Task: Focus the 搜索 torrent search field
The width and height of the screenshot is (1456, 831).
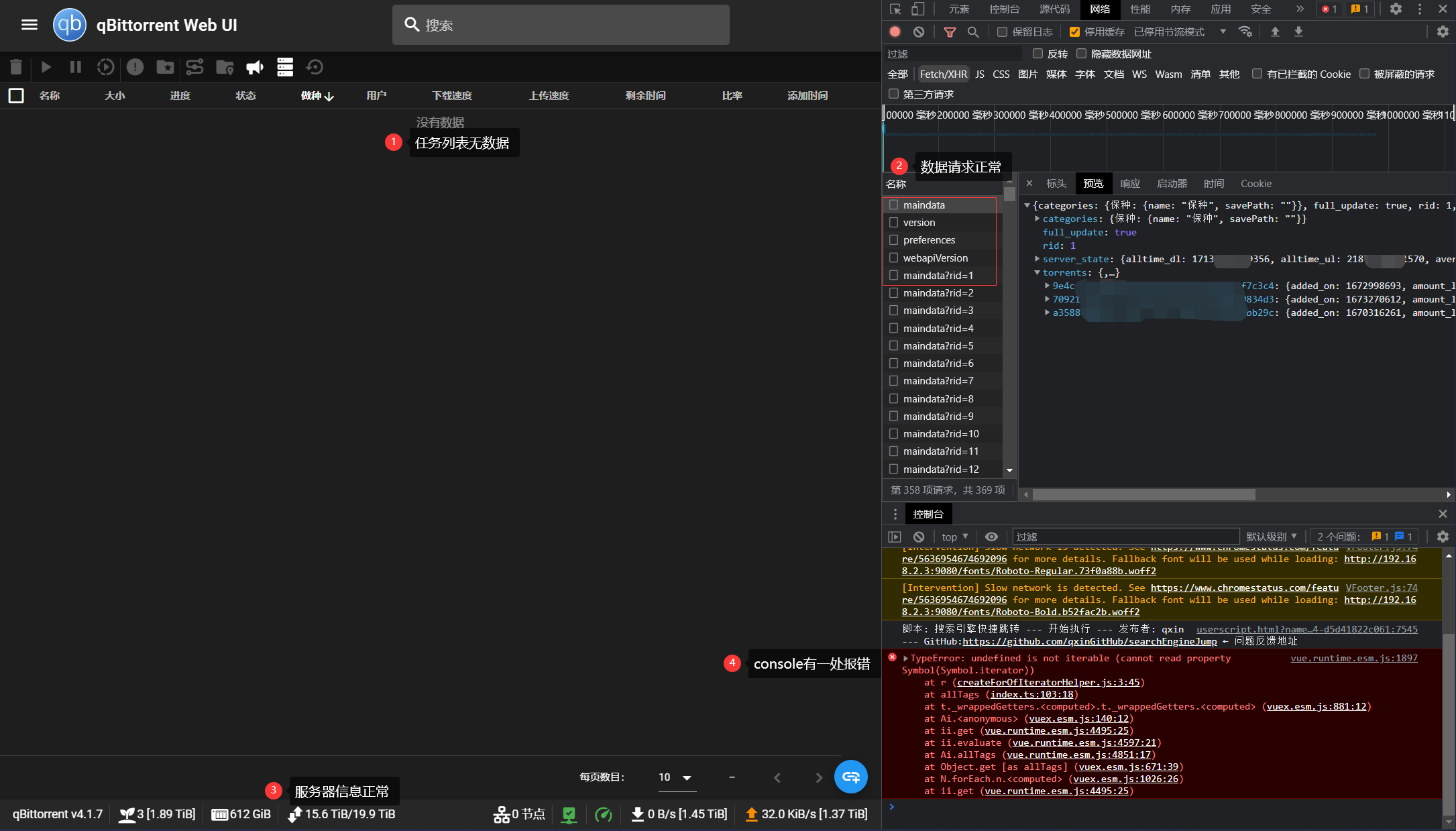Action: click(x=561, y=25)
